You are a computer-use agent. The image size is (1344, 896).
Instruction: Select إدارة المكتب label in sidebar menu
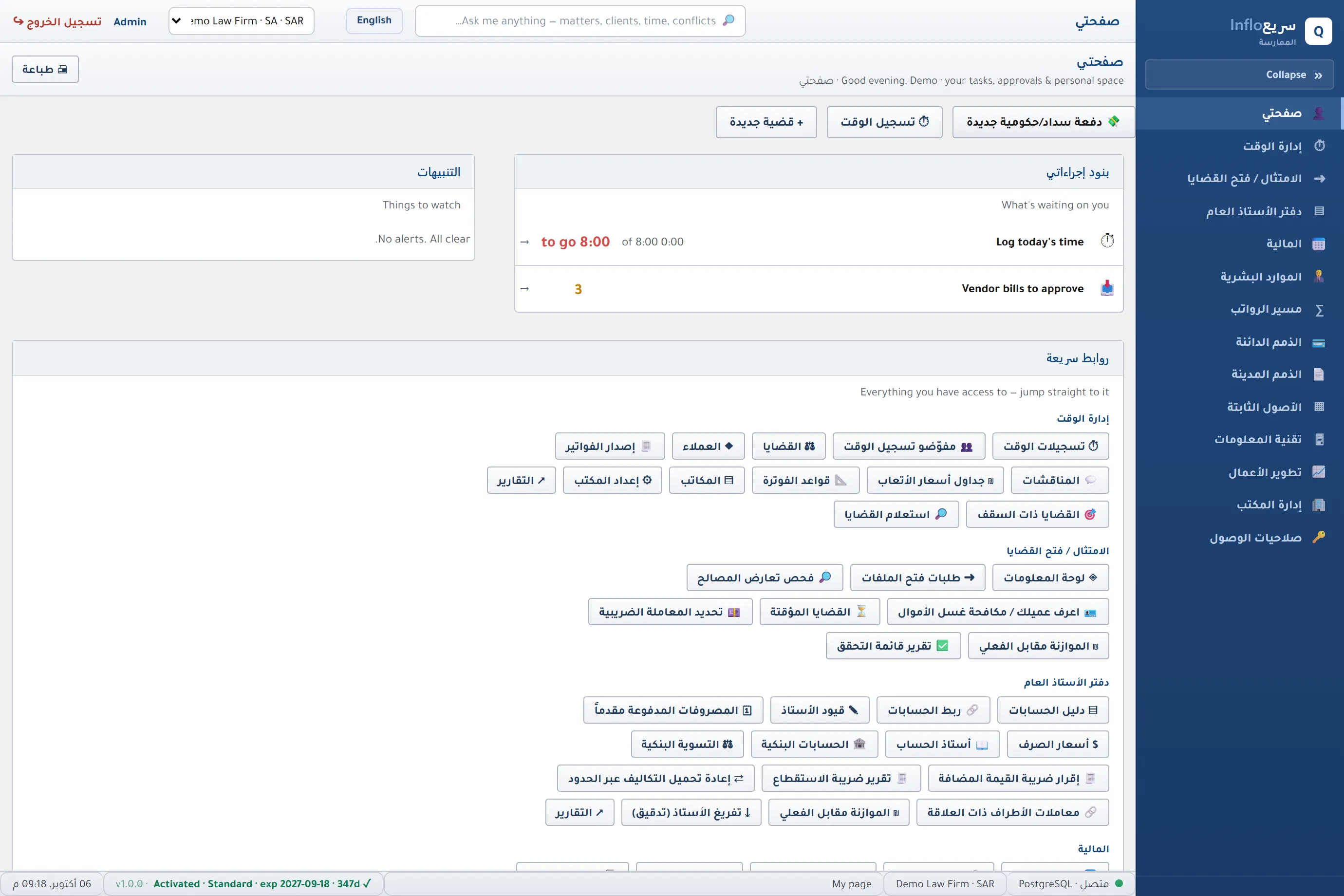click(x=1269, y=505)
